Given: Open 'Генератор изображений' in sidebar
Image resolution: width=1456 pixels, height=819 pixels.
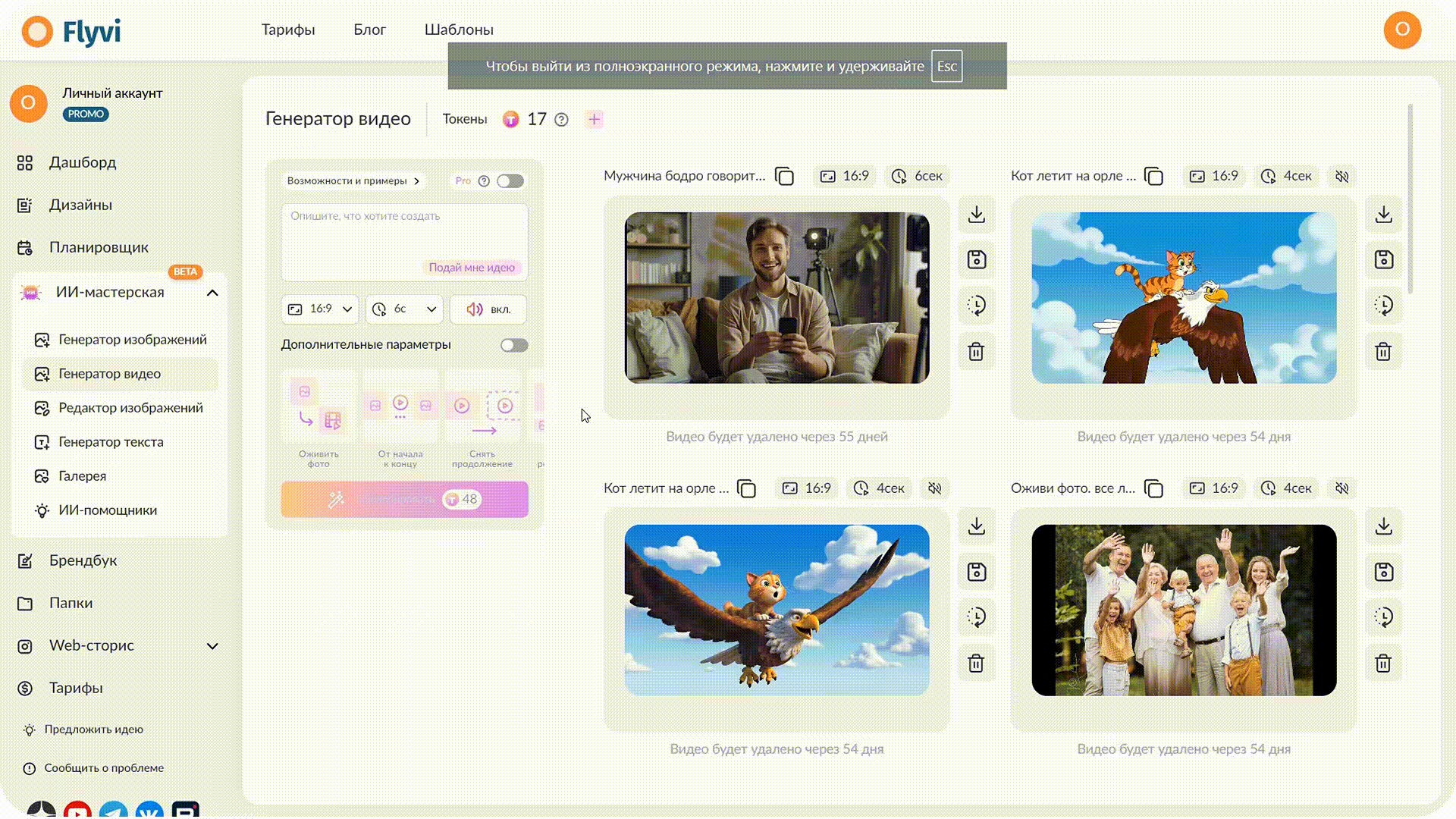Looking at the screenshot, I should pyautogui.click(x=121, y=340).
